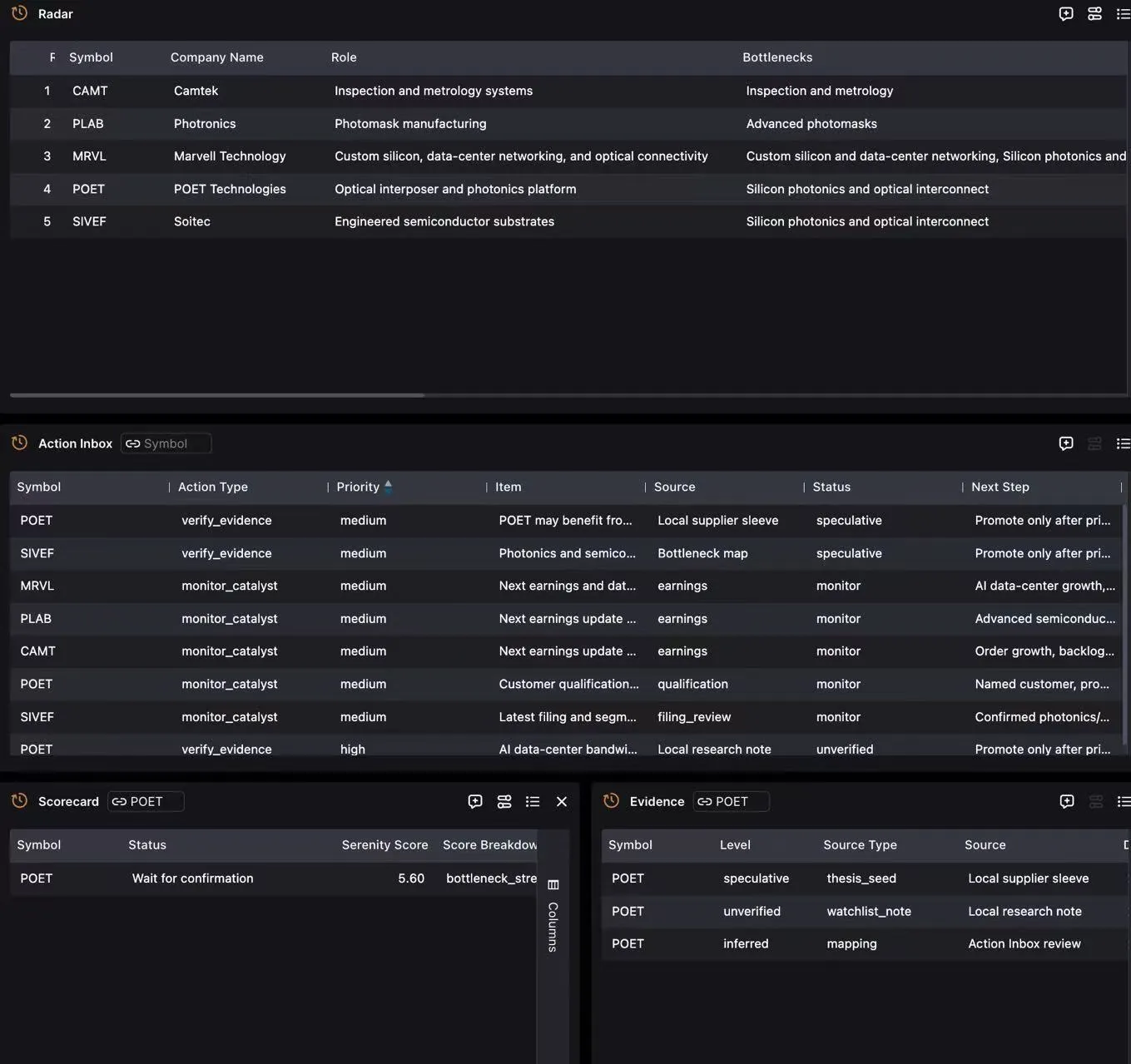This screenshot has width=1131, height=1064.
Task: Click the Evidence panel clock icon
Action: point(611,801)
